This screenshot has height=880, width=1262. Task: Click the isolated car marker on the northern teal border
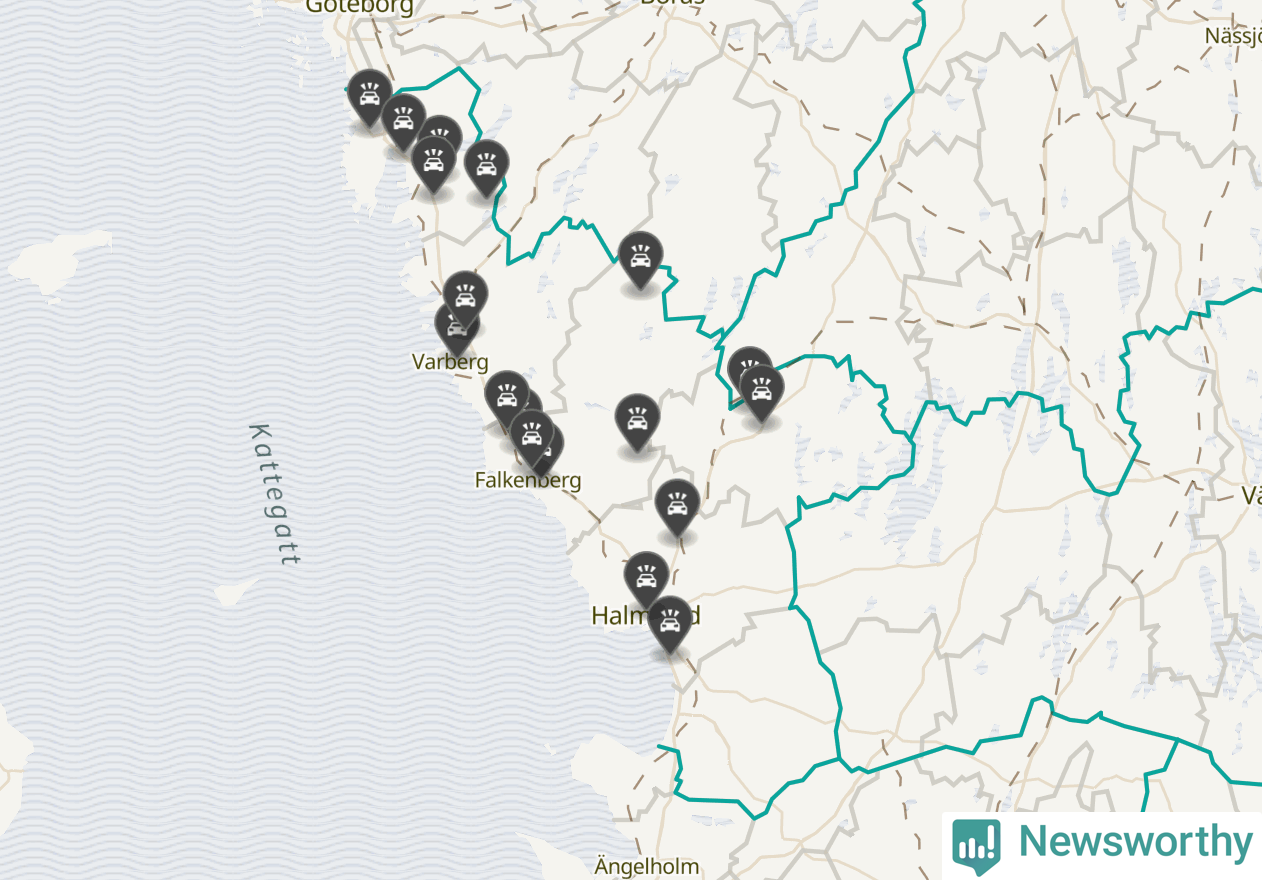(640, 258)
